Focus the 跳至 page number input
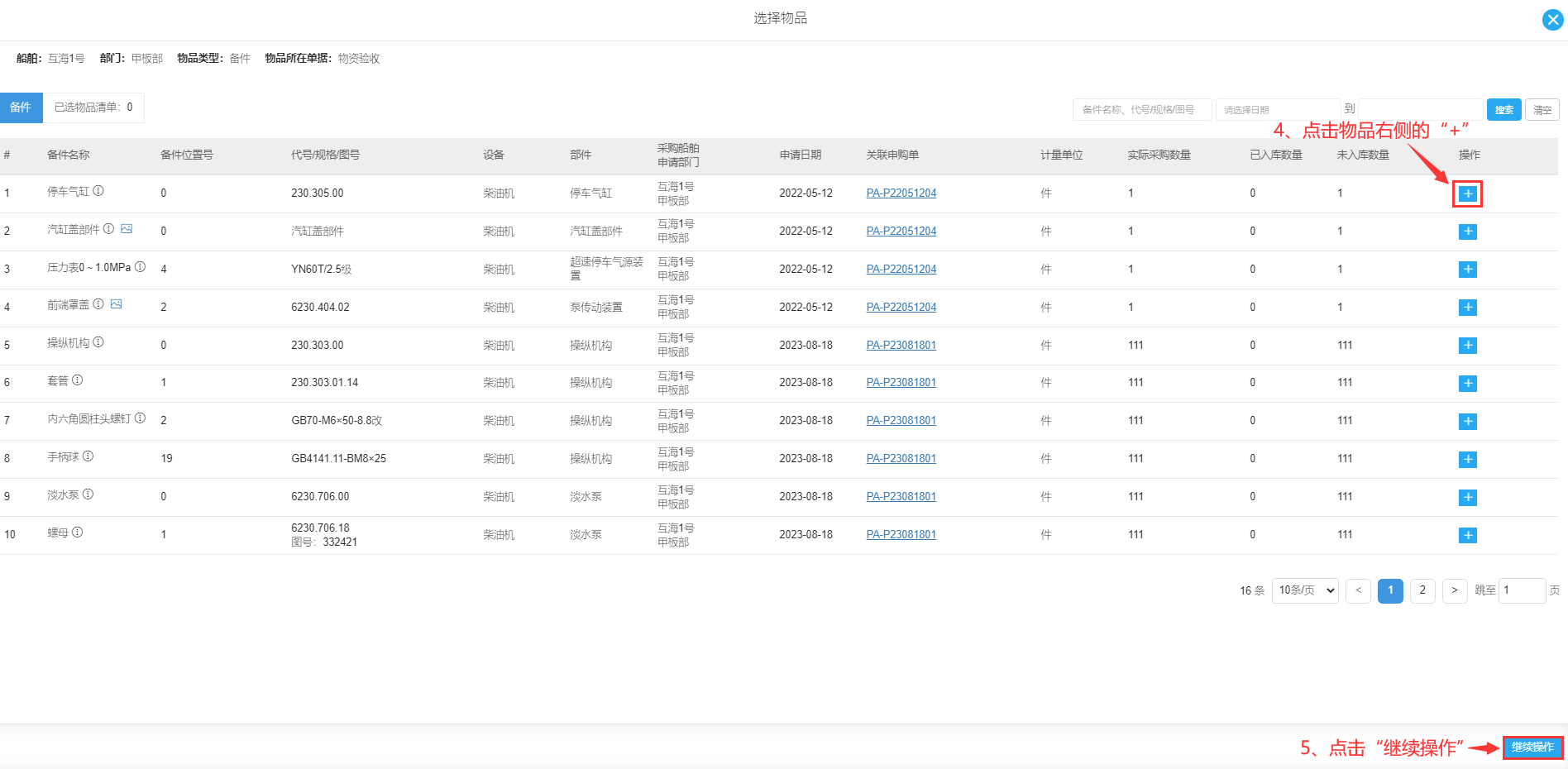The height and width of the screenshot is (769, 1568). click(x=1522, y=590)
